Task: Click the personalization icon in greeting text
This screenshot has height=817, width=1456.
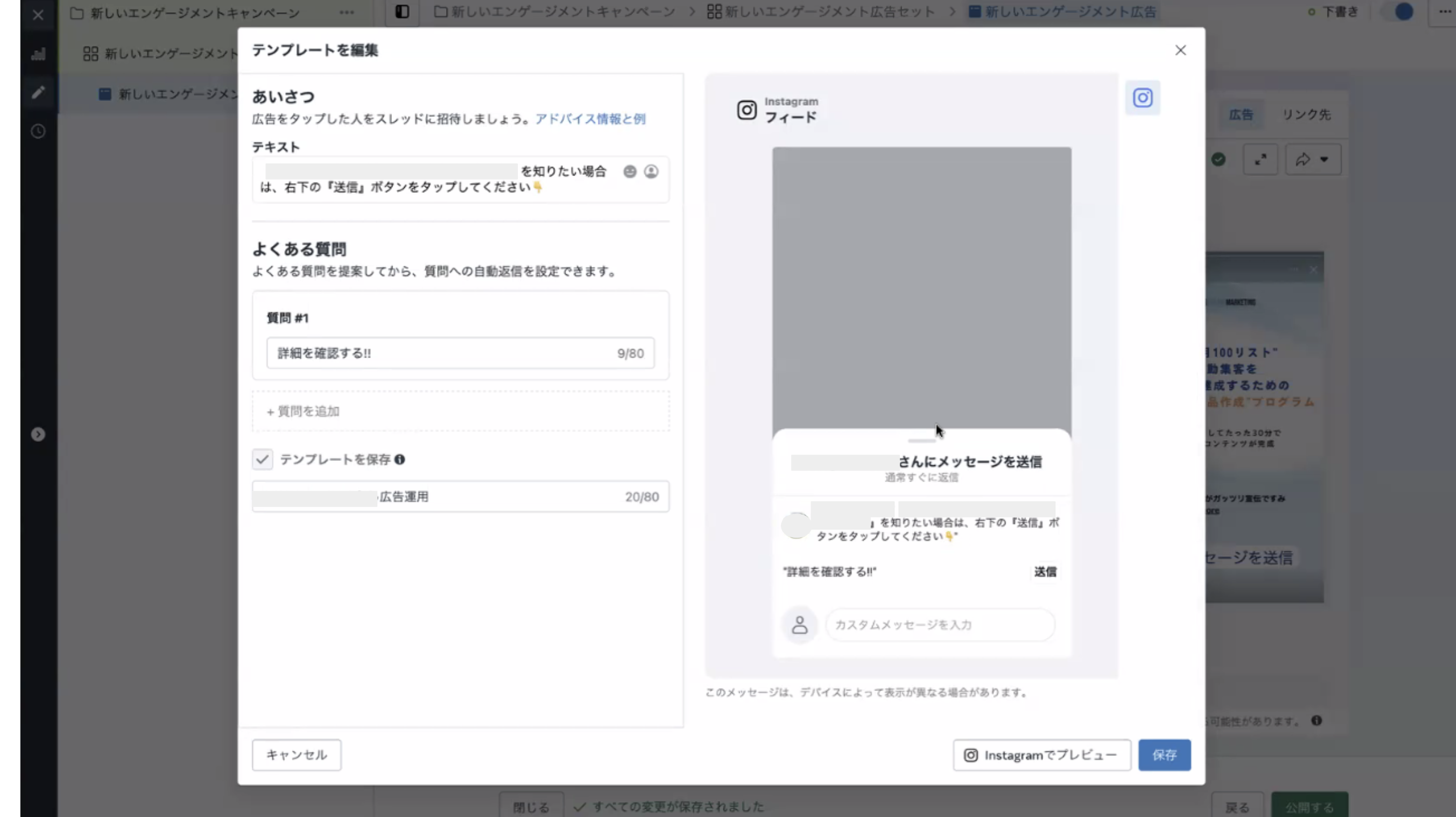Action: pyautogui.click(x=651, y=171)
